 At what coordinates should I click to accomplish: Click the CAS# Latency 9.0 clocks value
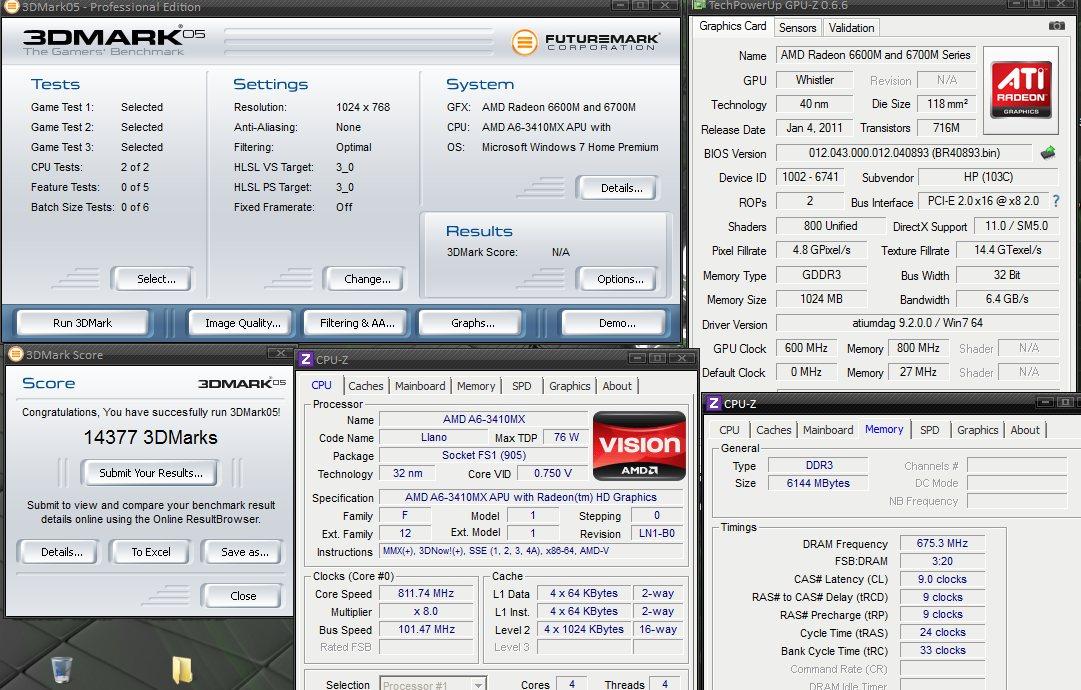(x=942, y=579)
